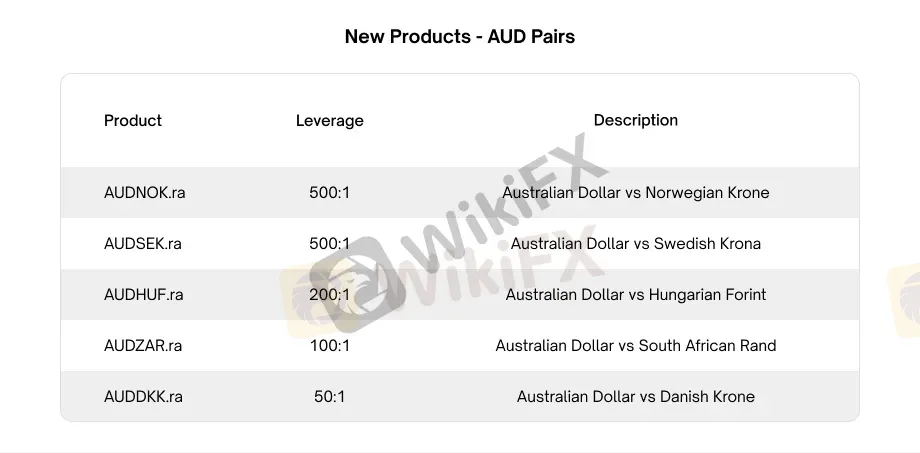
Task: Click the "New Products - AUD Pairs" title
Action: point(459,37)
